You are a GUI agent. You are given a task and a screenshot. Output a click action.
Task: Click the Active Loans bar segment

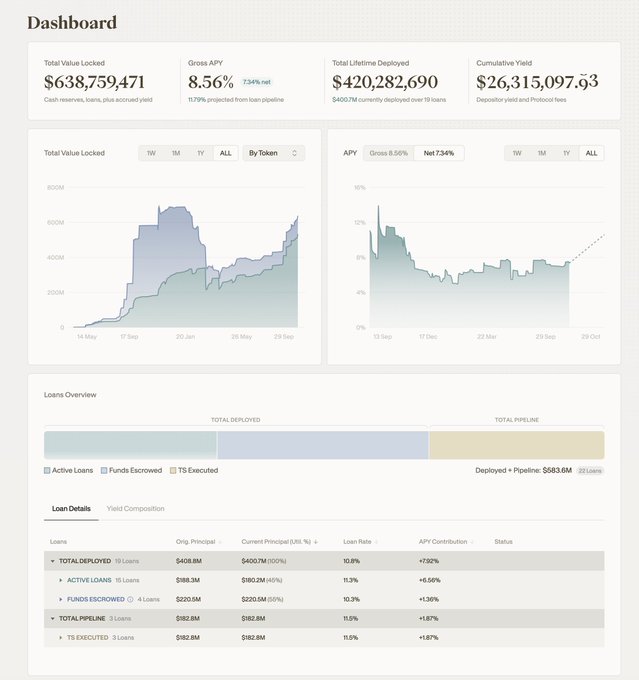pos(130,445)
